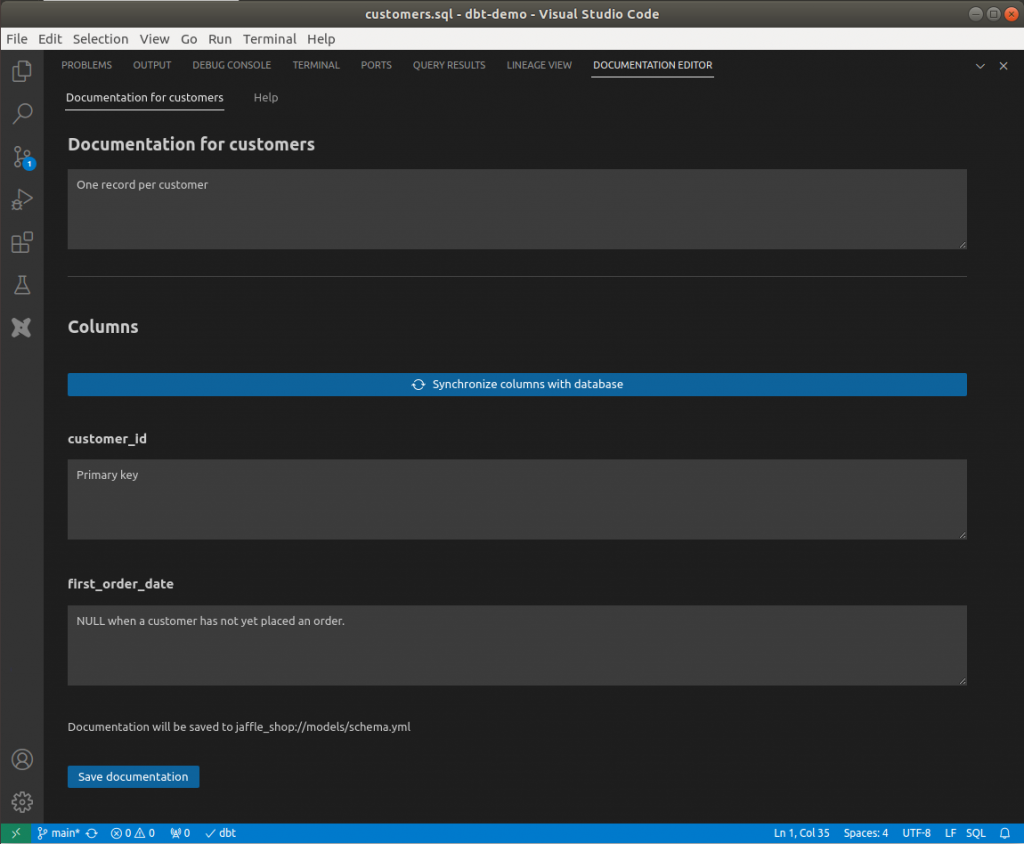1024x844 pixels.
Task: Click the customer_id column label
Action: click(107, 439)
